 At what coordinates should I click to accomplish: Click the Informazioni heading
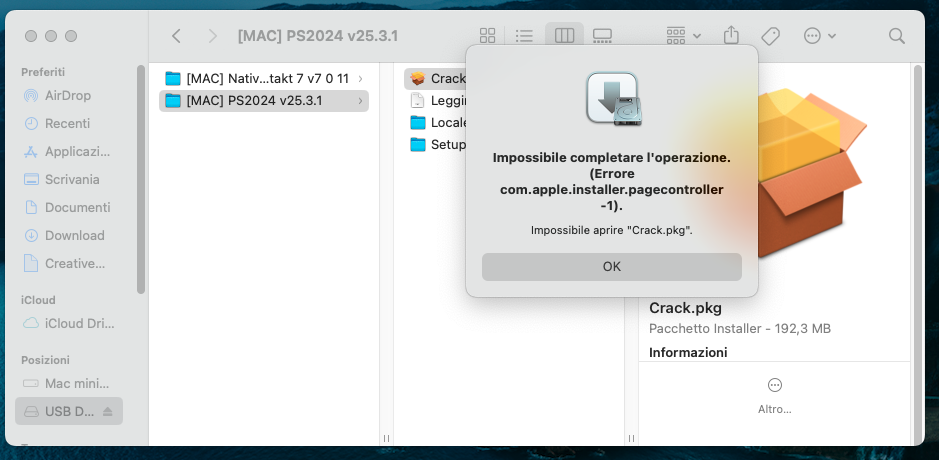688,352
